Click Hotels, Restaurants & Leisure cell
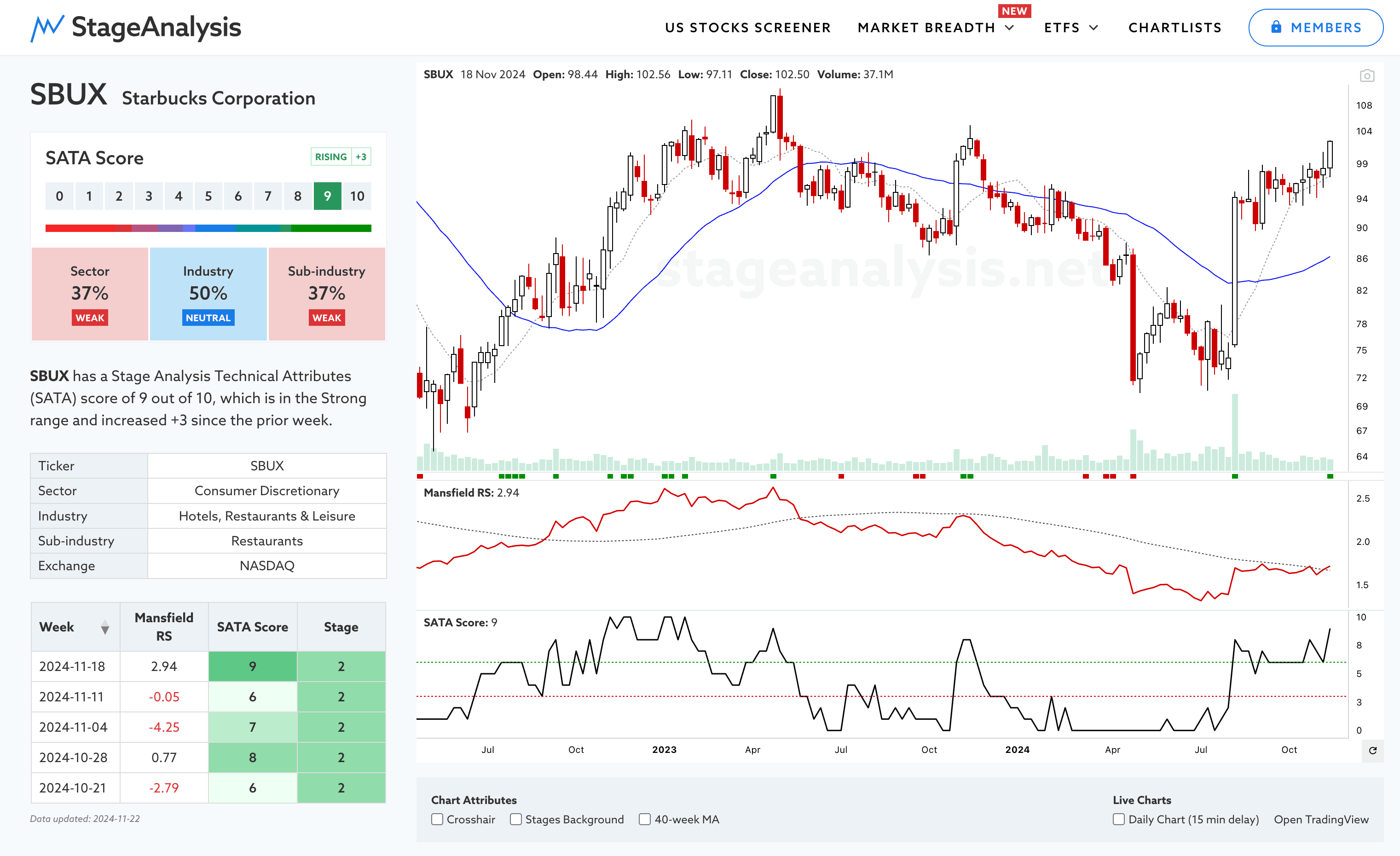The height and width of the screenshot is (856, 1400). pos(267,516)
